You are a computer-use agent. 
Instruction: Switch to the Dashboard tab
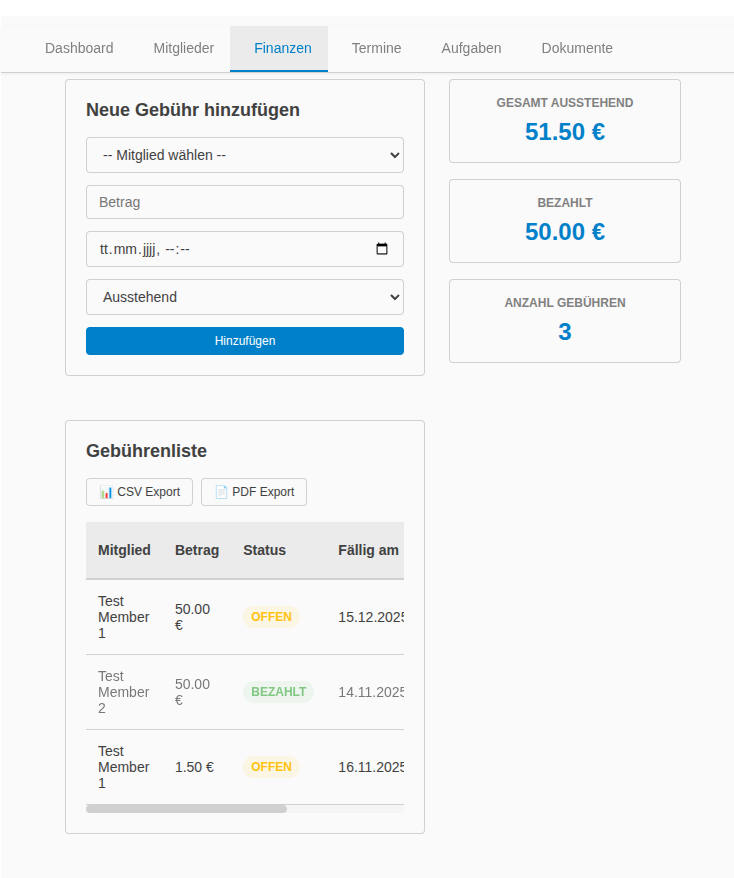pyautogui.click(x=79, y=48)
